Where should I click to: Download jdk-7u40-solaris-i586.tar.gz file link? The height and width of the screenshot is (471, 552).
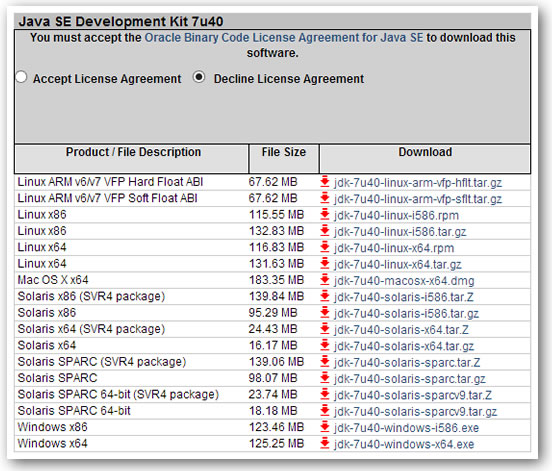coord(406,313)
